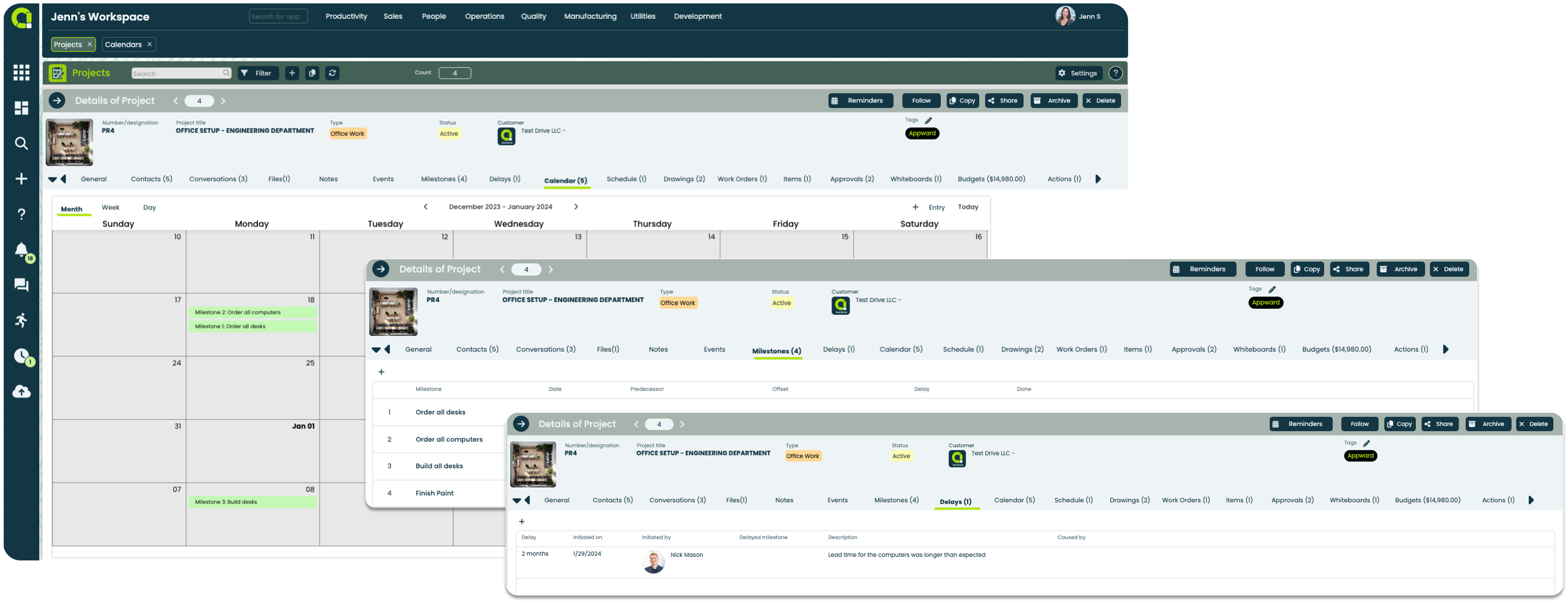Open the apps grid in left sidebar
The width and height of the screenshot is (1568, 603).
pyautogui.click(x=21, y=73)
